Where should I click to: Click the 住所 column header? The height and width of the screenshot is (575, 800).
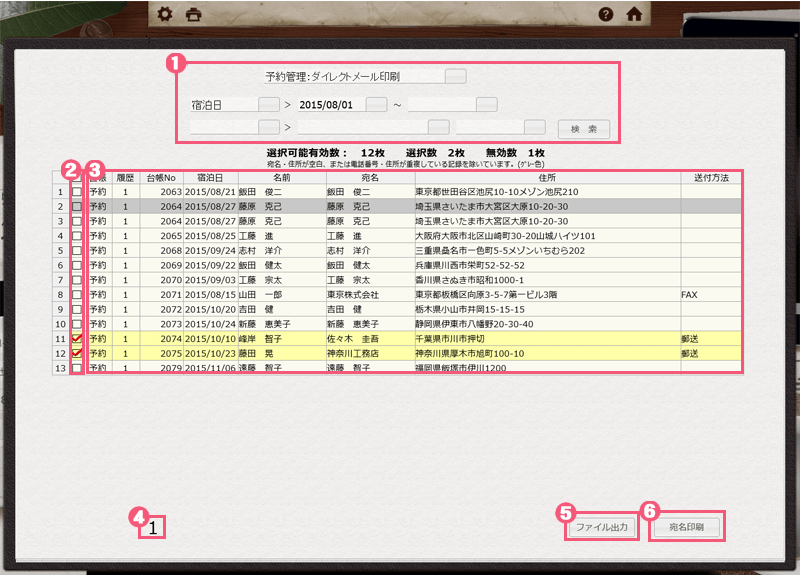pyautogui.click(x=546, y=177)
